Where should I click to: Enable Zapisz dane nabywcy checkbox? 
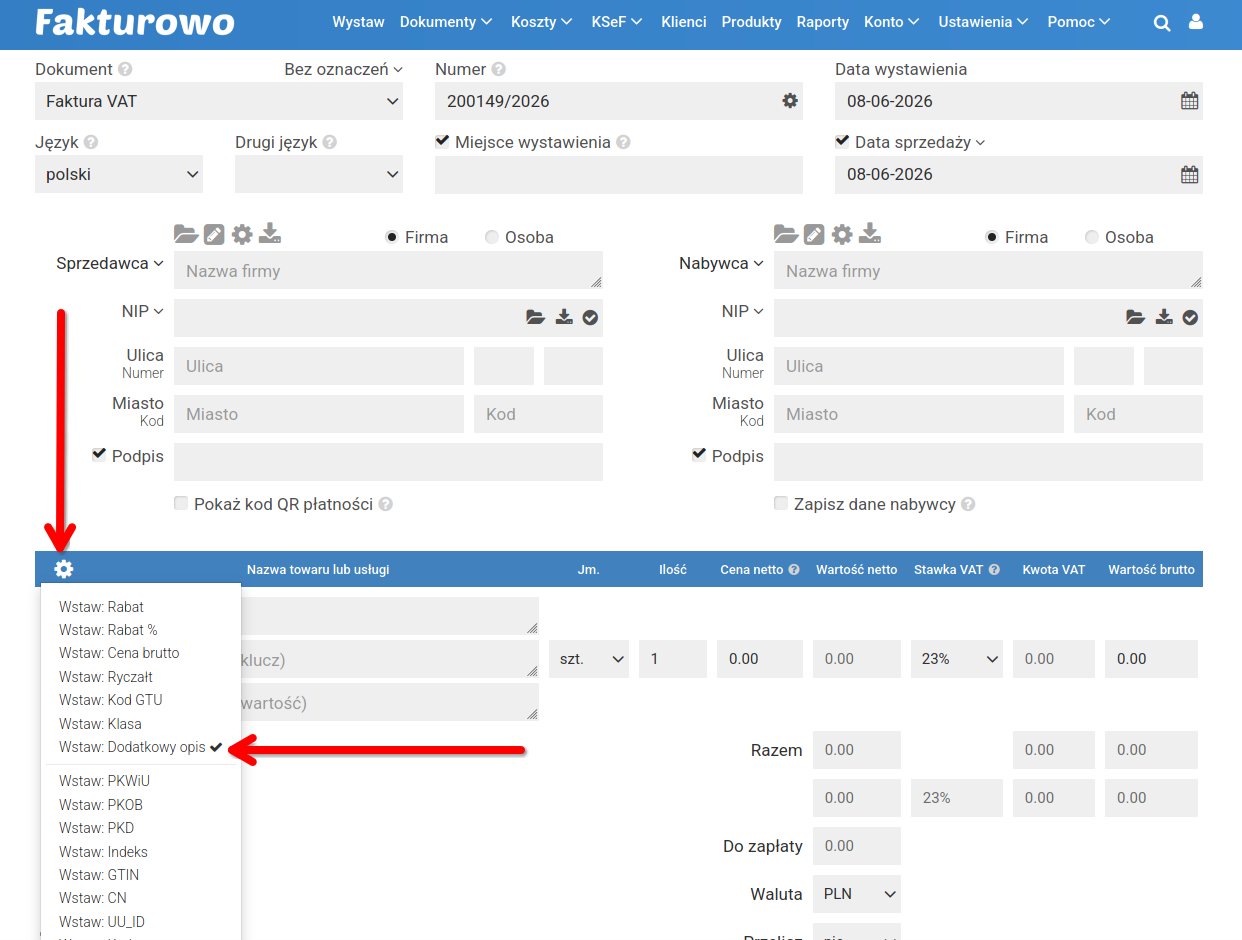click(781, 504)
